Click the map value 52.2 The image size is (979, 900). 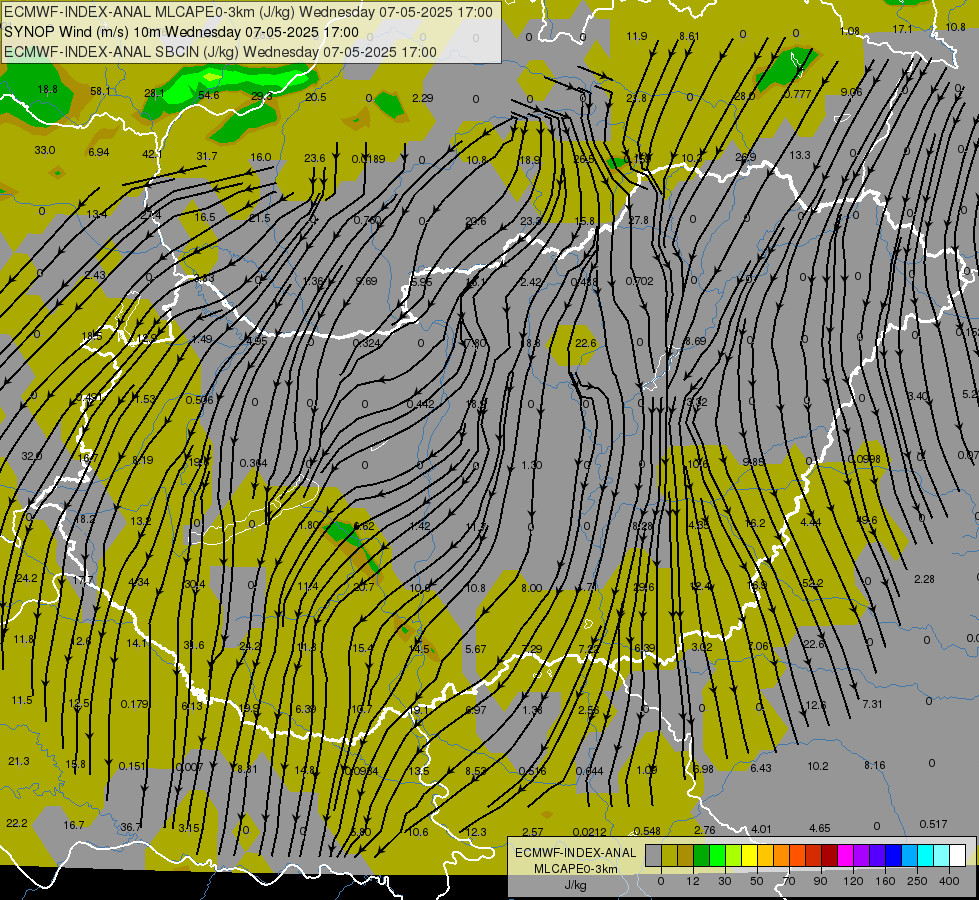812,583
